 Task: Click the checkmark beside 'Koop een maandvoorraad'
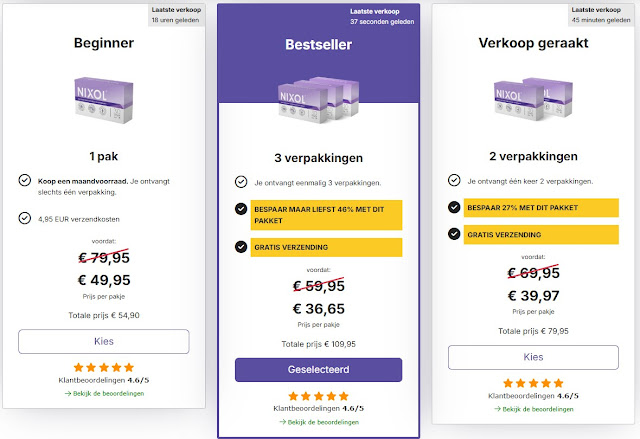[x=25, y=180]
